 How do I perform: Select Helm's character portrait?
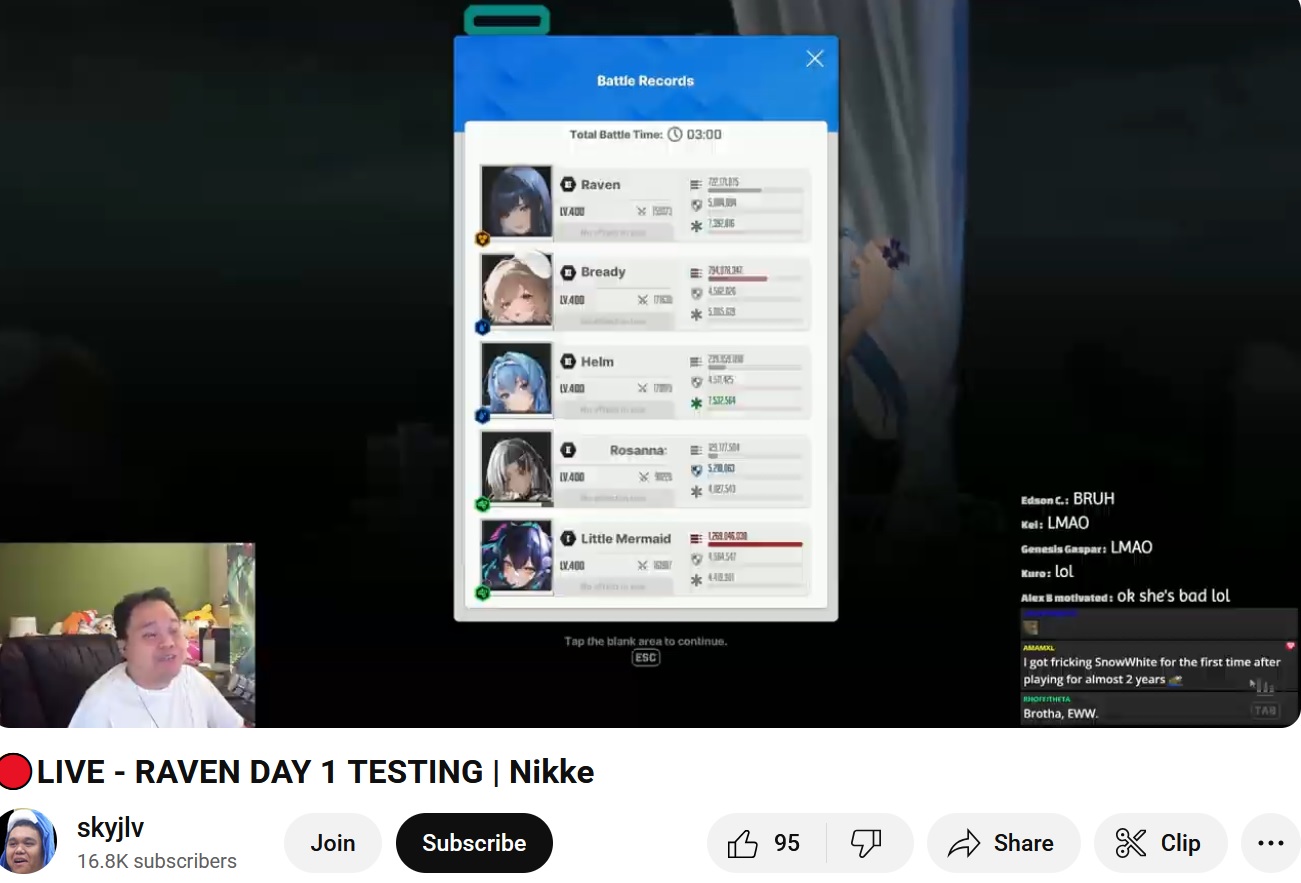[516, 378]
